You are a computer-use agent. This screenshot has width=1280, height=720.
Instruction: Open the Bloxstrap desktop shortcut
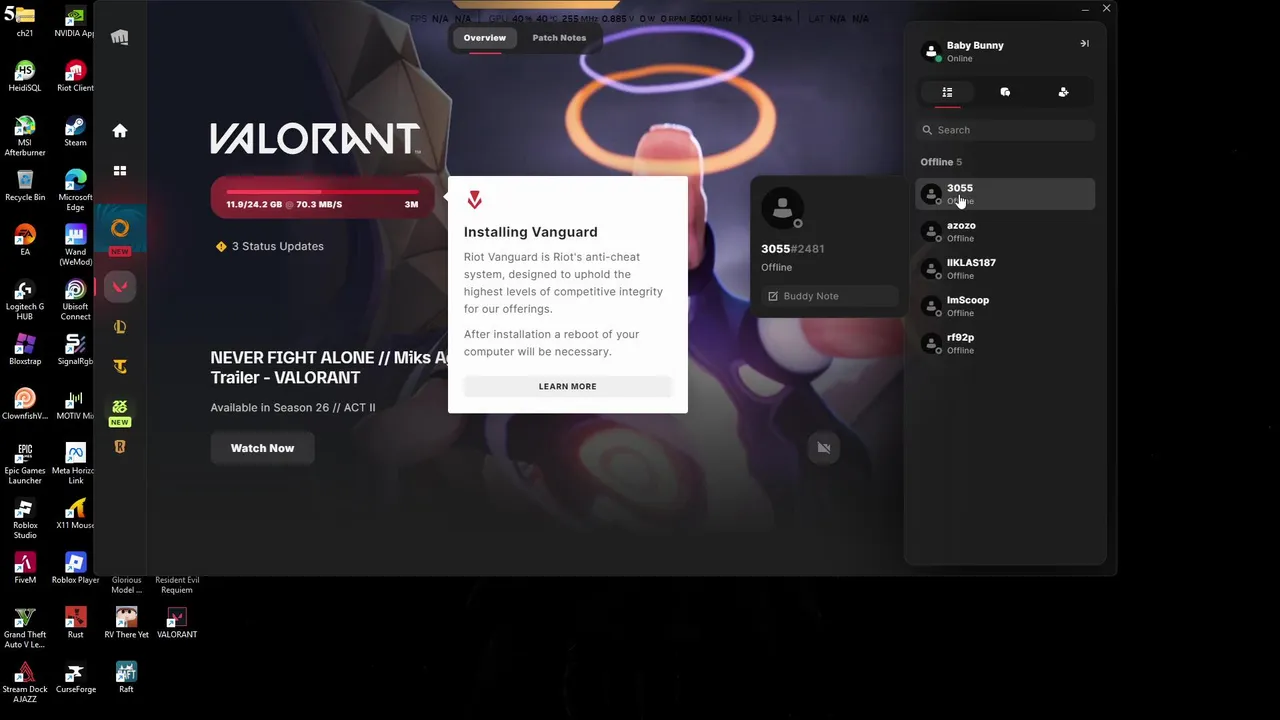[25, 350]
